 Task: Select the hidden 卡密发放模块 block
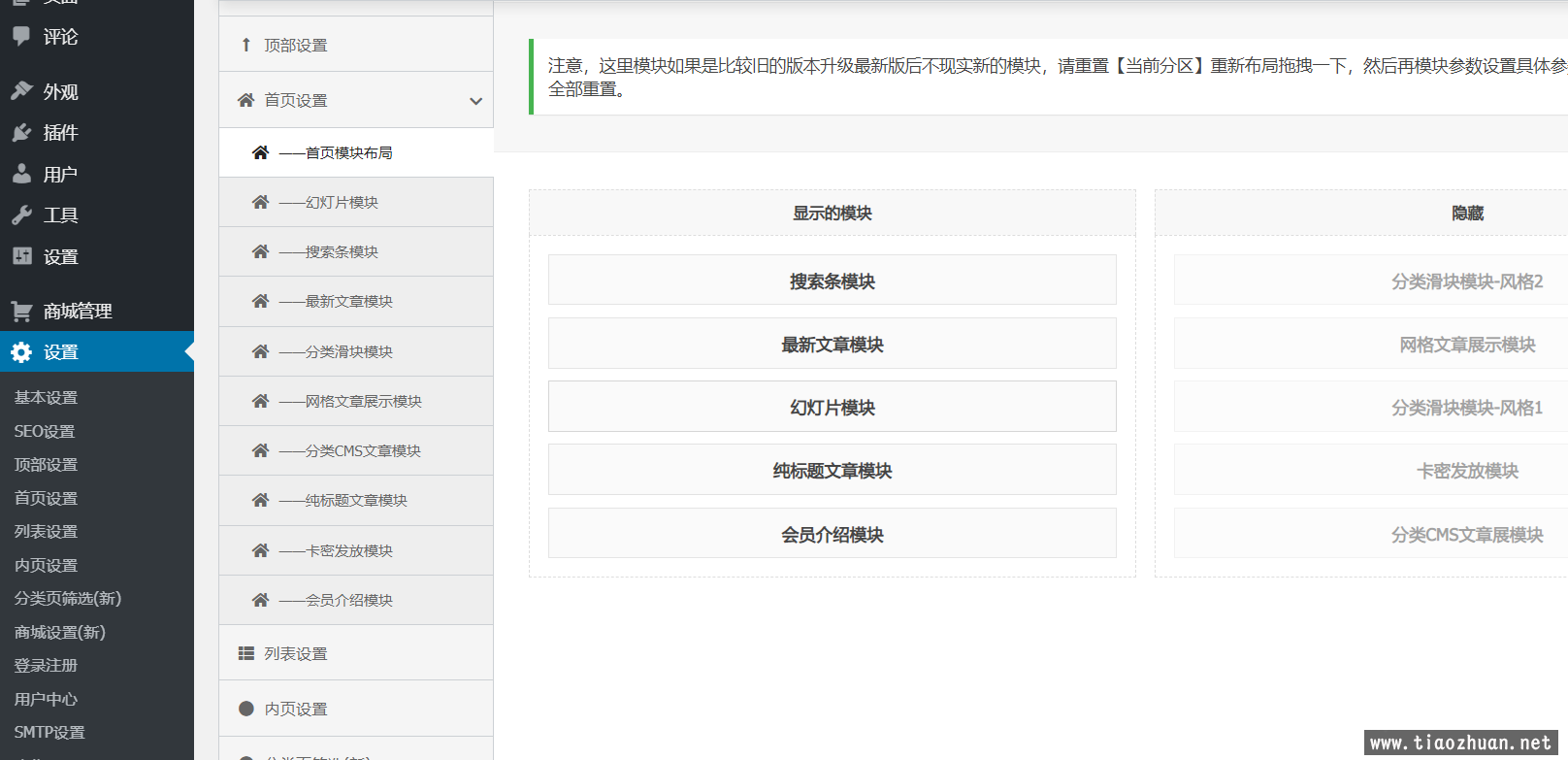click(1466, 471)
